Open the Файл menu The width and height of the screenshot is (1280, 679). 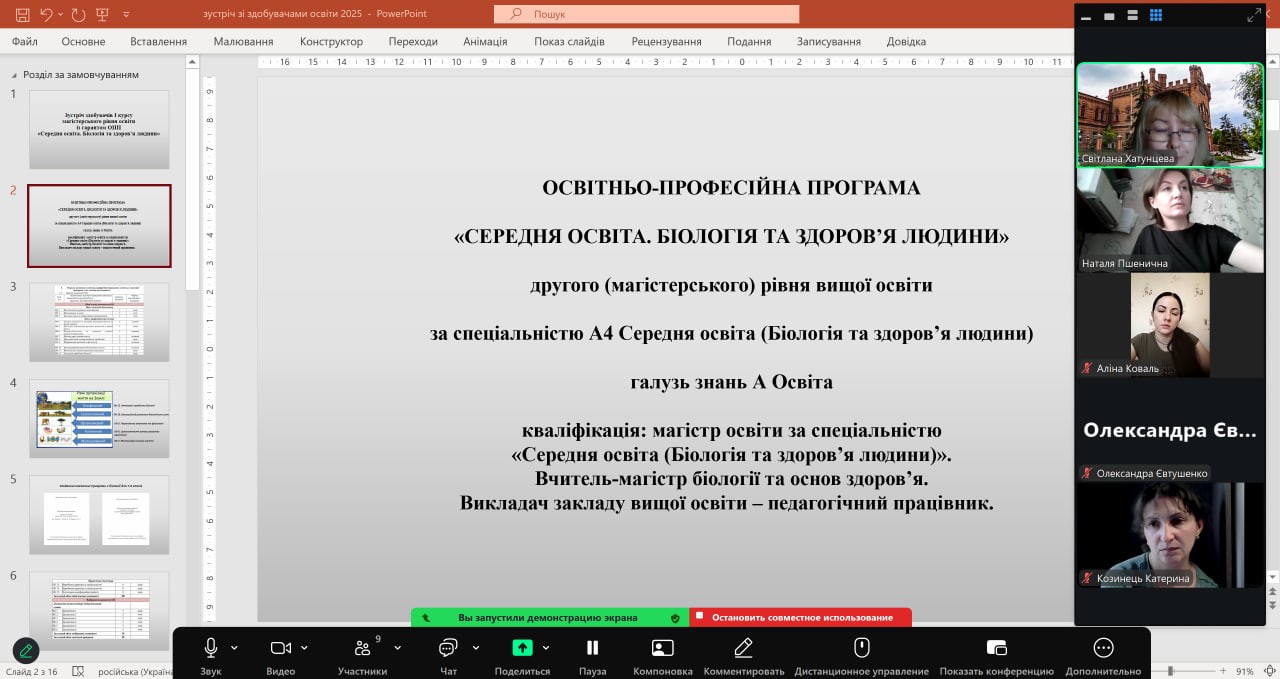[25, 41]
